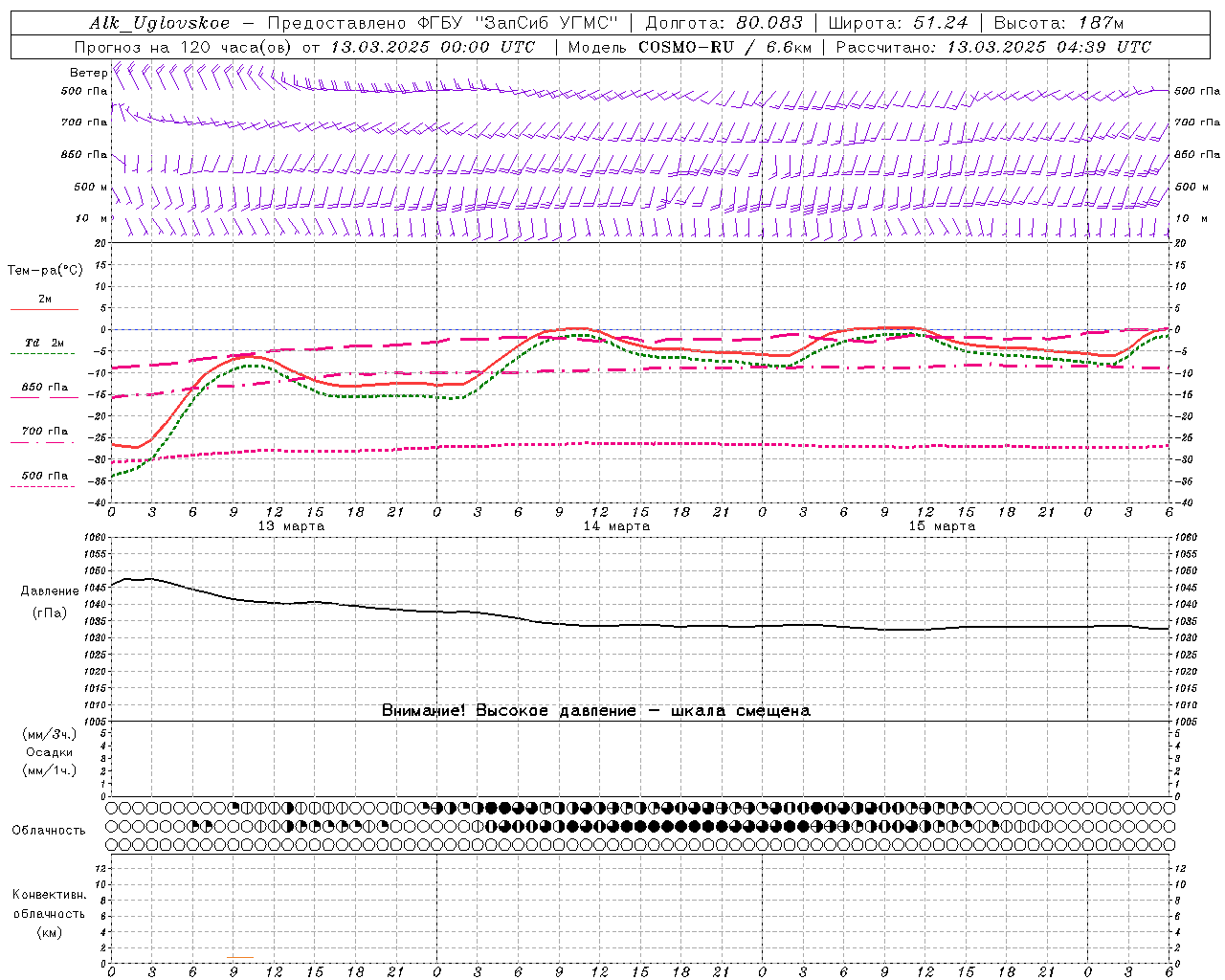Click the 10 м wind level label on left
Image resolution: width=1225 pixels, height=980 pixels.
[x=92, y=218]
